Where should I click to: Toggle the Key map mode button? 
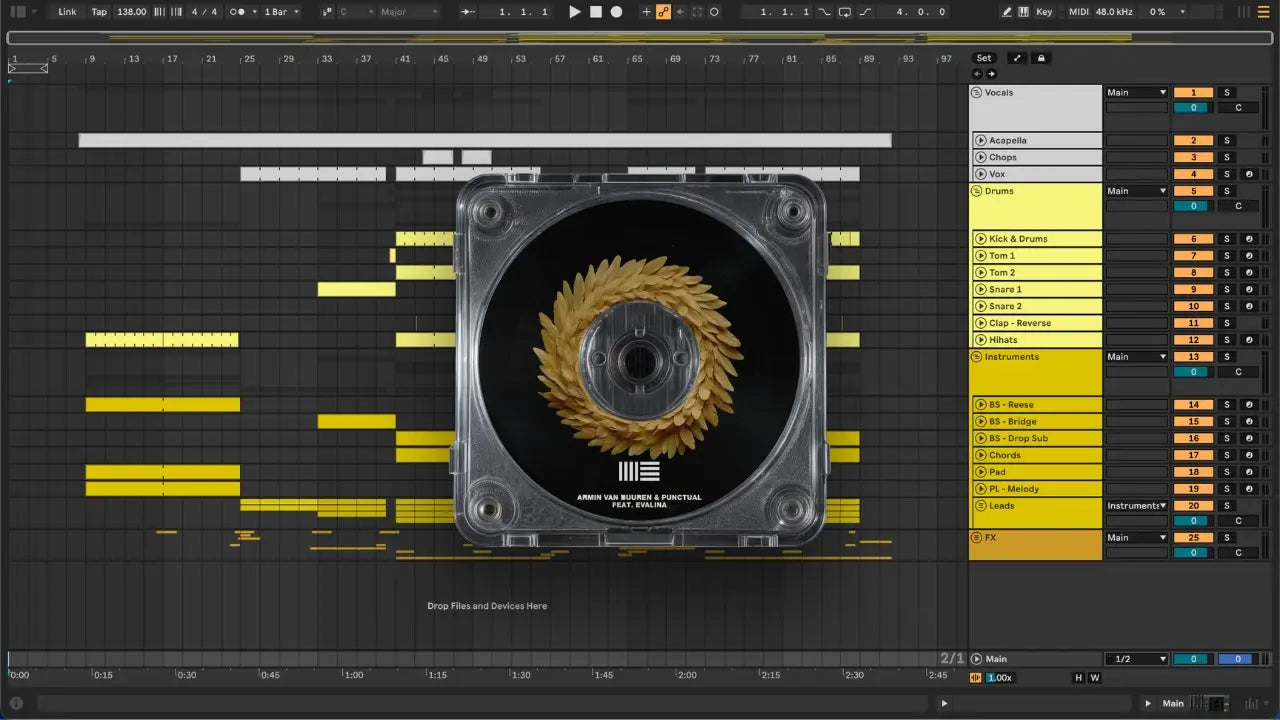click(x=1045, y=12)
